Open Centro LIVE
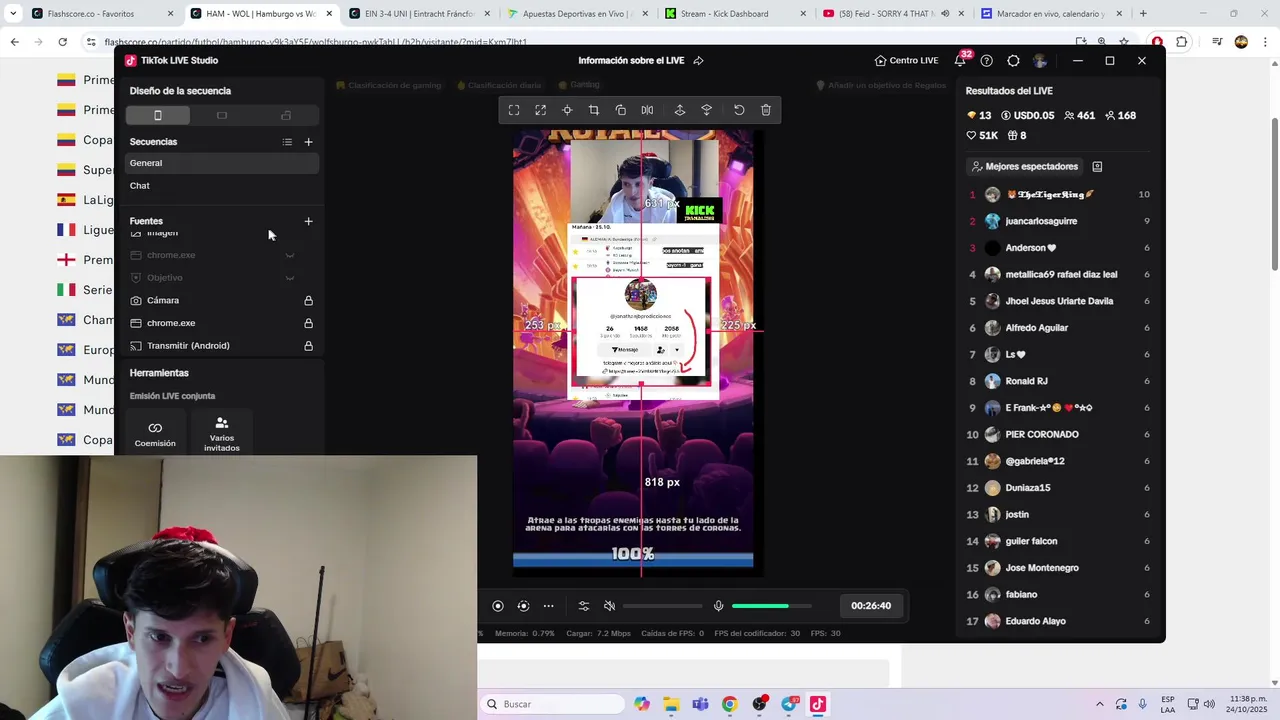This screenshot has width=1280, height=720. [906, 61]
